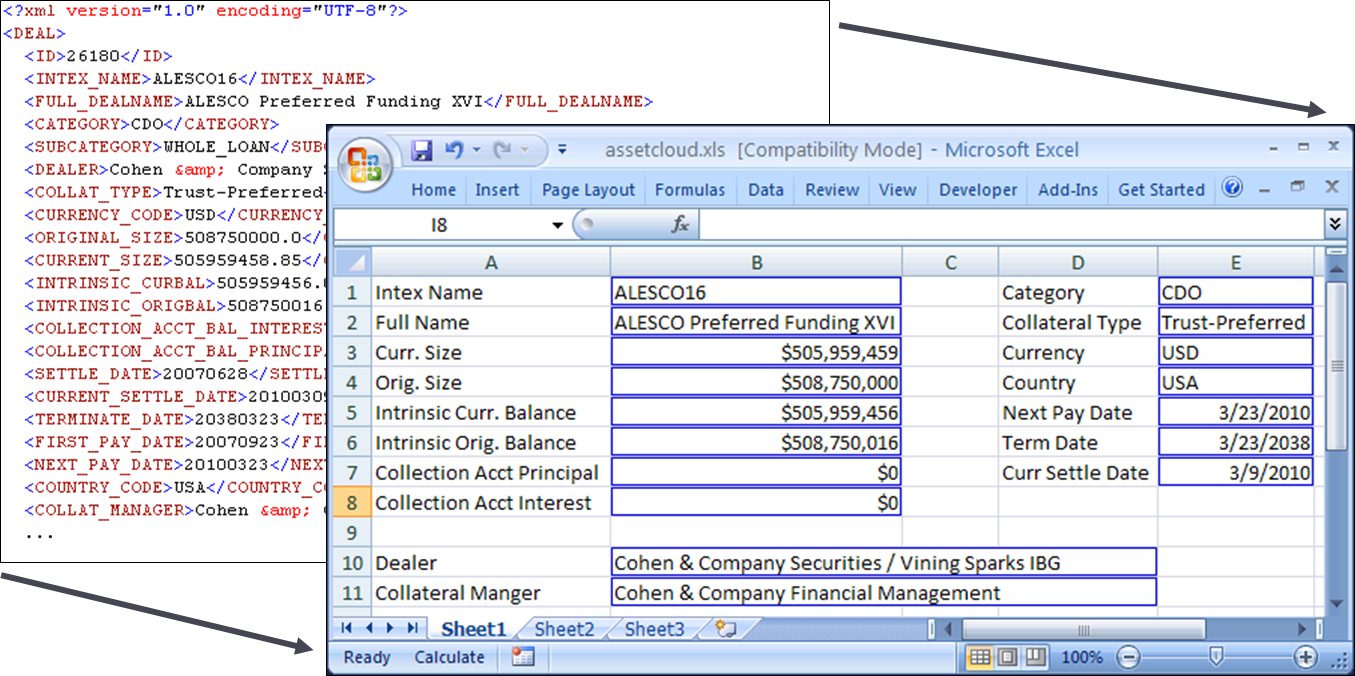Screen dimensions: 1355x676
Task: Click the horizontal scrollbar right arrow
Action: [1303, 629]
